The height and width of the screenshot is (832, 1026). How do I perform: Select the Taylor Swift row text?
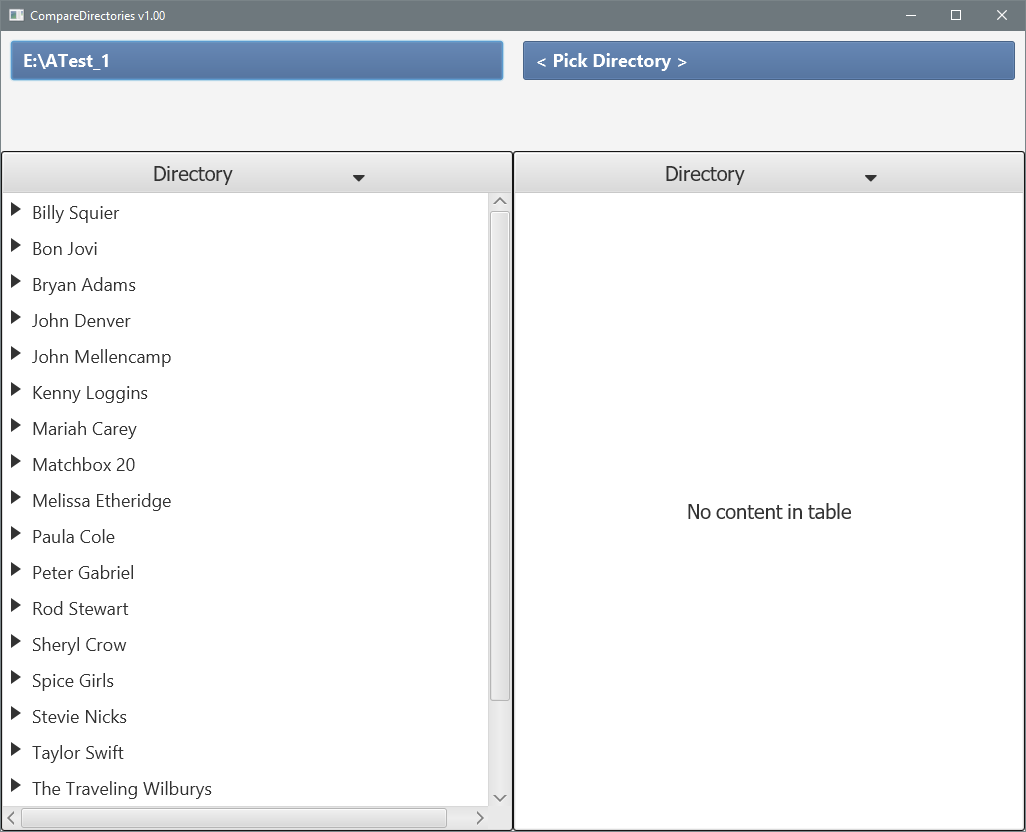pos(78,753)
